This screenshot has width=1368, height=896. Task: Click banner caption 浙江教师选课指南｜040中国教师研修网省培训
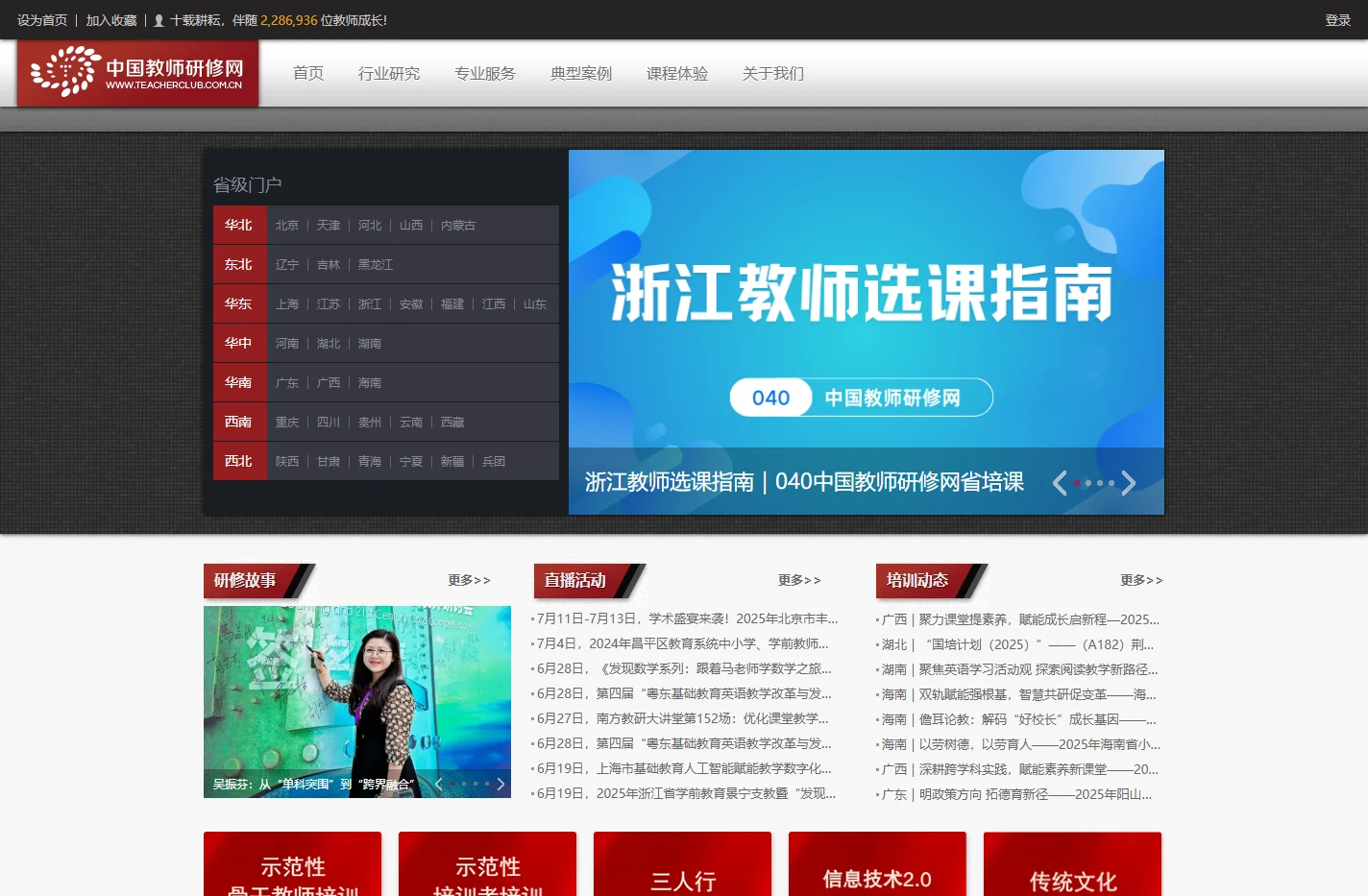[804, 482]
